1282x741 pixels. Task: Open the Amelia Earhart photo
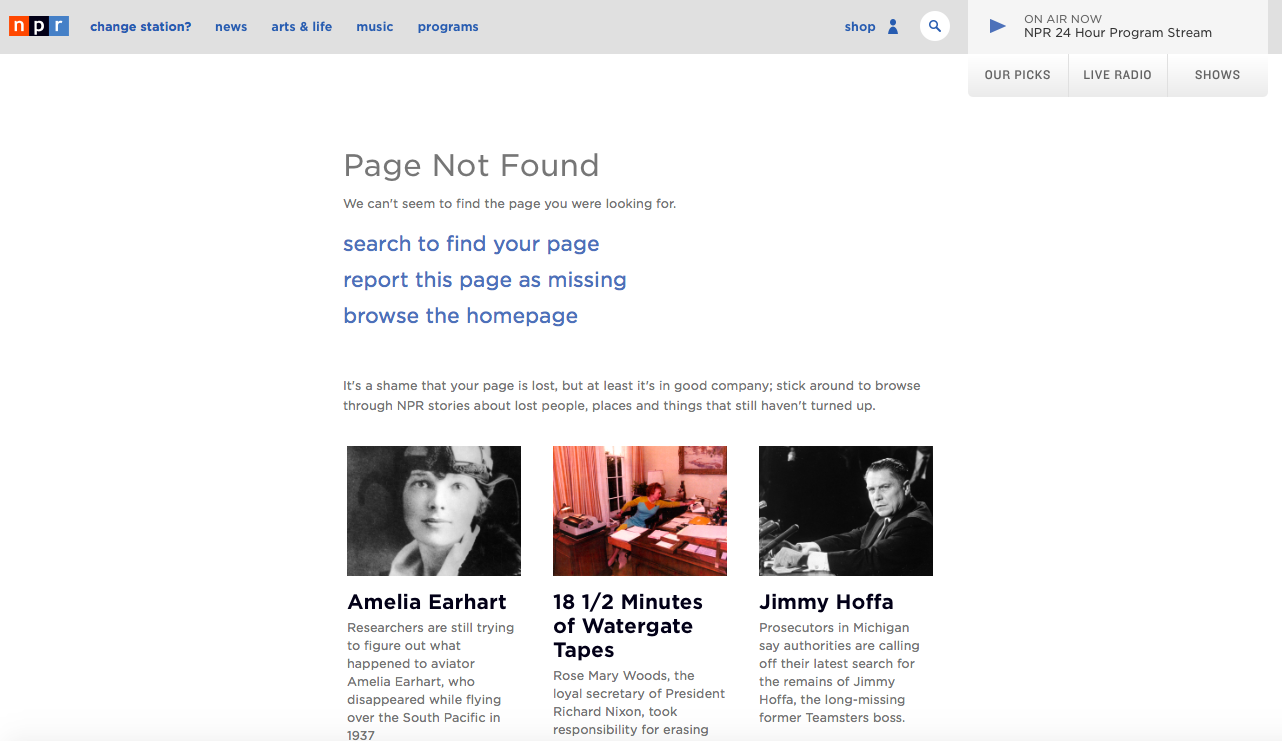[434, 511]
